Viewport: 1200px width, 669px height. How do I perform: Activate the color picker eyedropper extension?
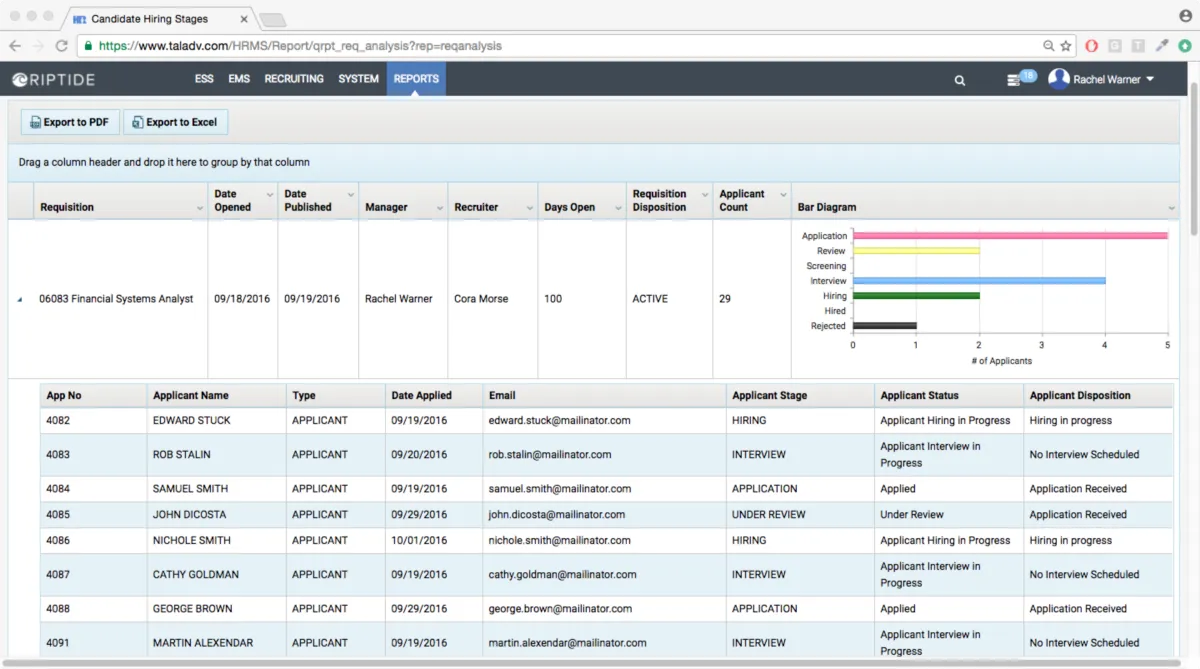point(1162,46)
